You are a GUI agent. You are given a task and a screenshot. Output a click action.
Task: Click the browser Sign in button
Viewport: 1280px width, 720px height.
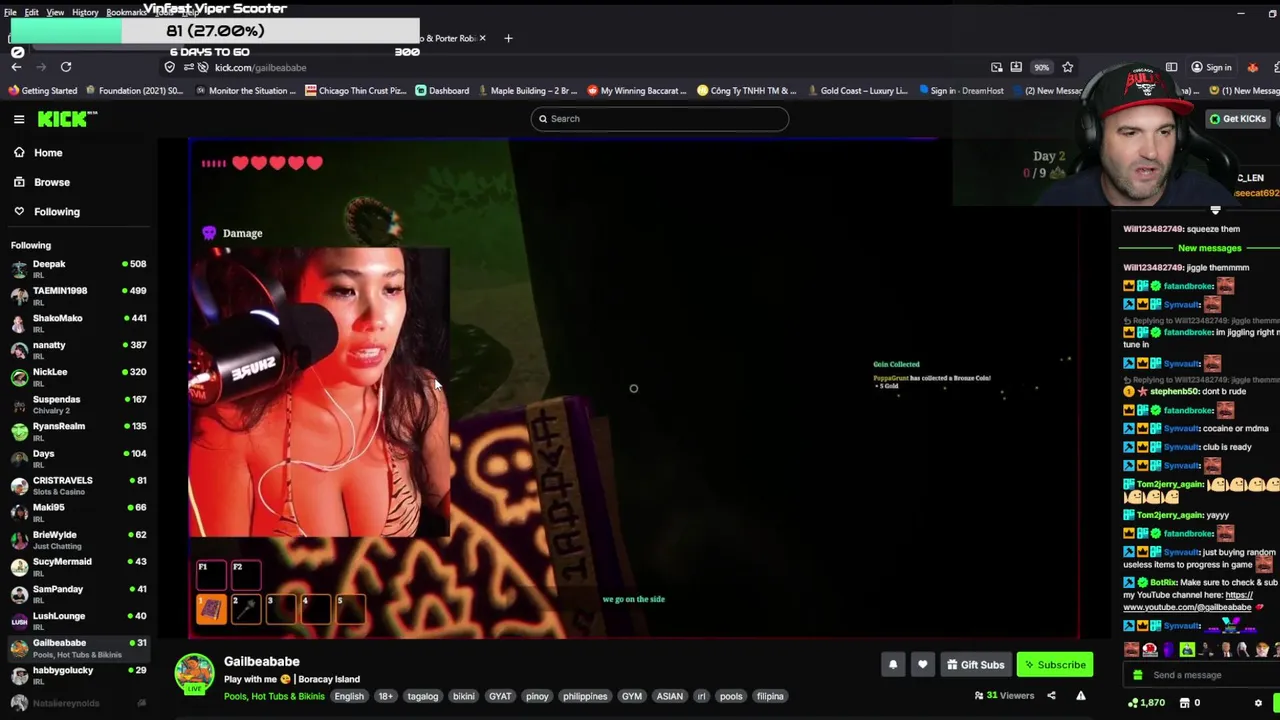[1211, 67]
